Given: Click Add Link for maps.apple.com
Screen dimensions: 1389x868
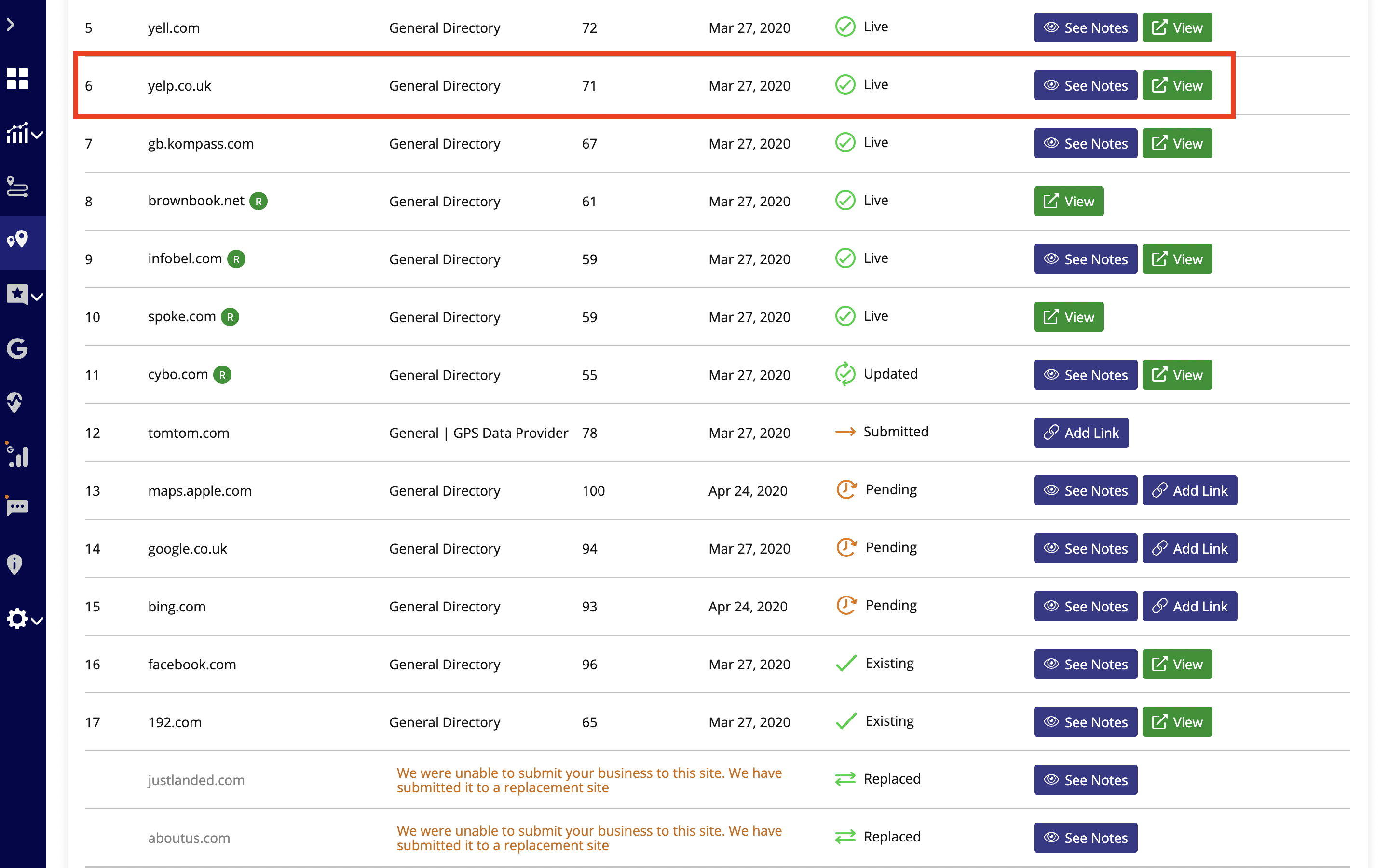Looking at the screenshot, I should 1189,491.
